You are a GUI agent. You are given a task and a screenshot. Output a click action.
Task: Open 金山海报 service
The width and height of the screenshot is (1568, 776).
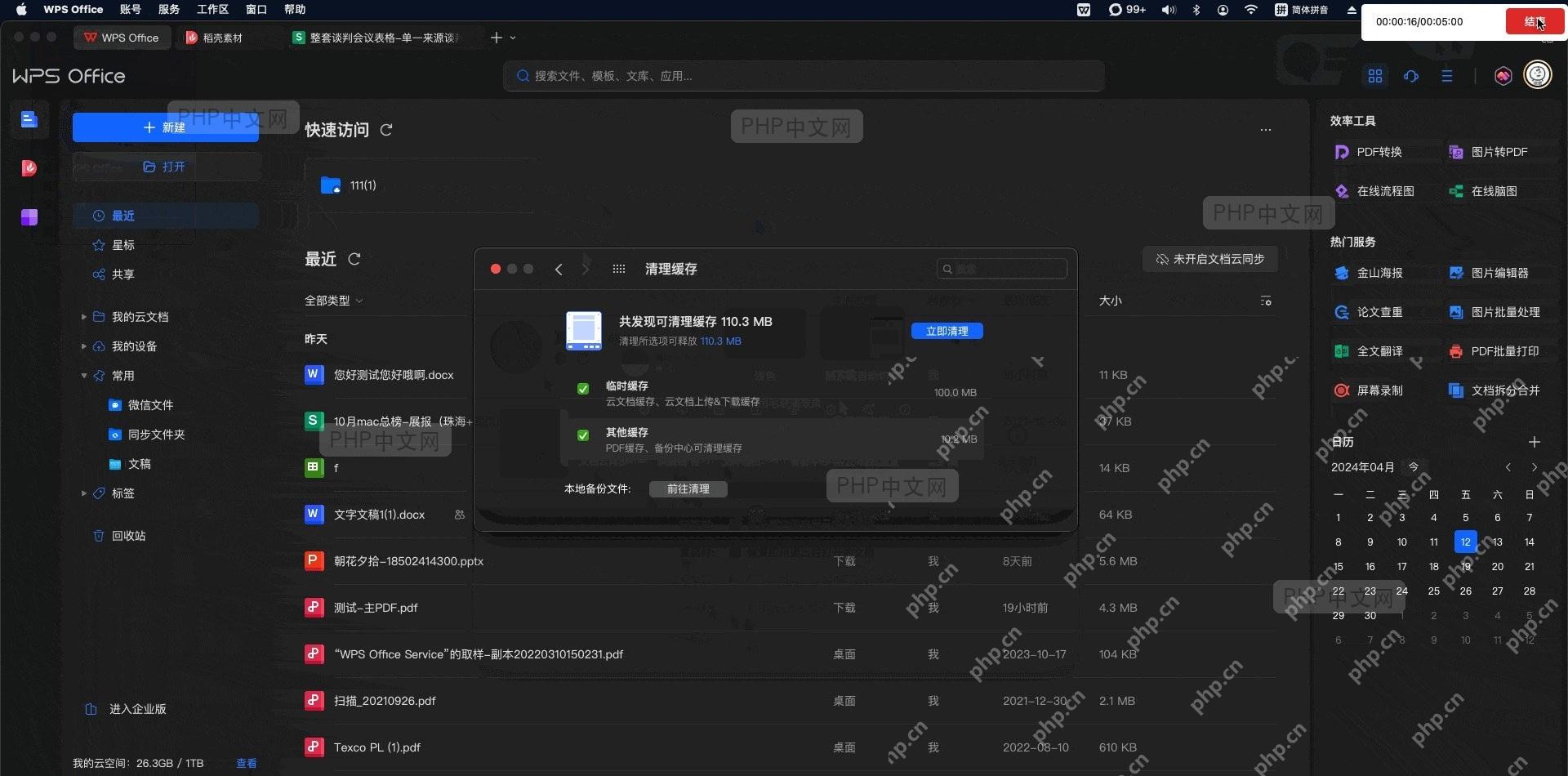click(1369, 273)
